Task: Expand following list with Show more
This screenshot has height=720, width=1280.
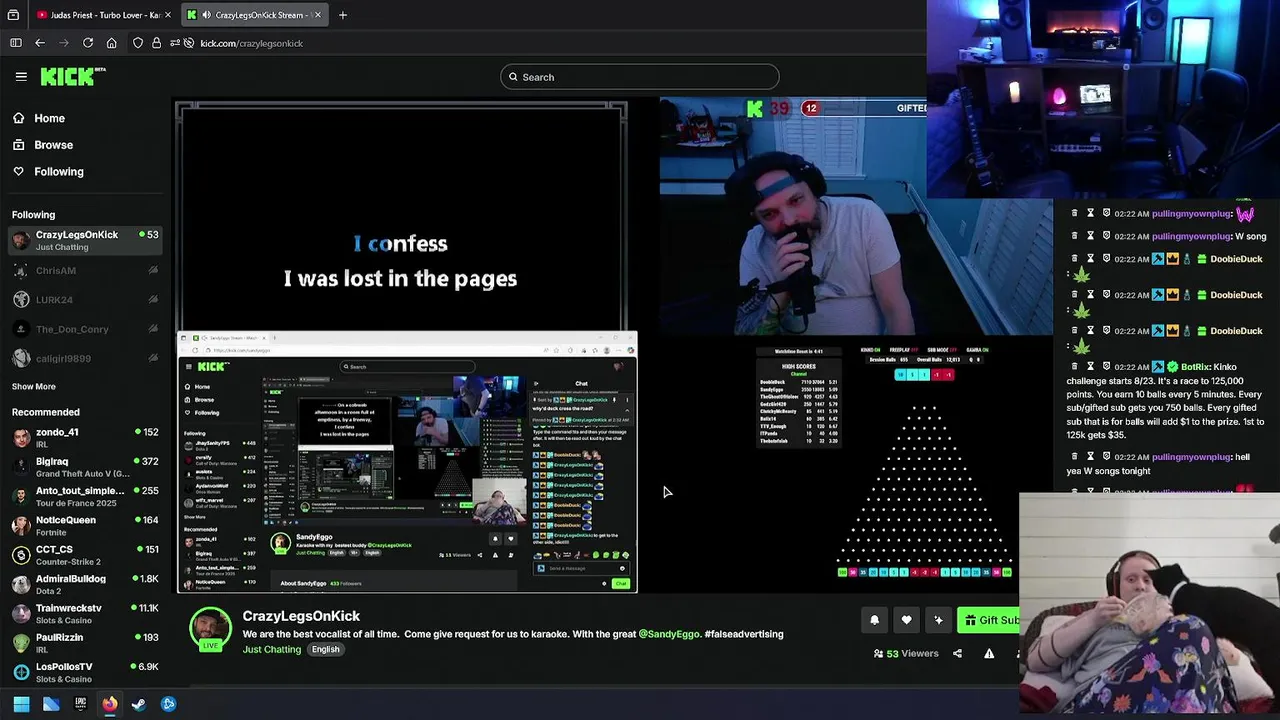Action: (x=34, y=386)
